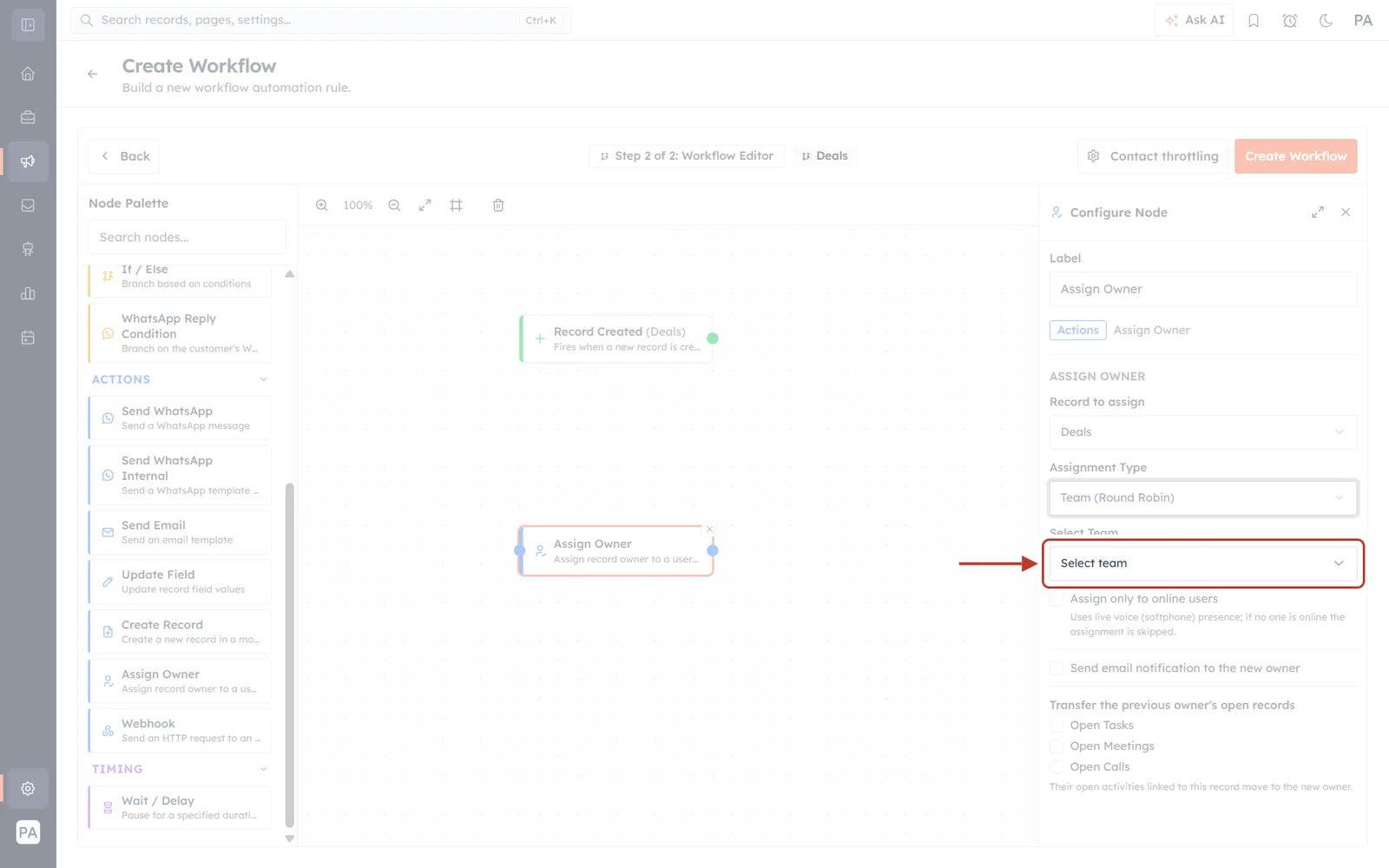Click the Create Workflow button

click(1295, 156)
